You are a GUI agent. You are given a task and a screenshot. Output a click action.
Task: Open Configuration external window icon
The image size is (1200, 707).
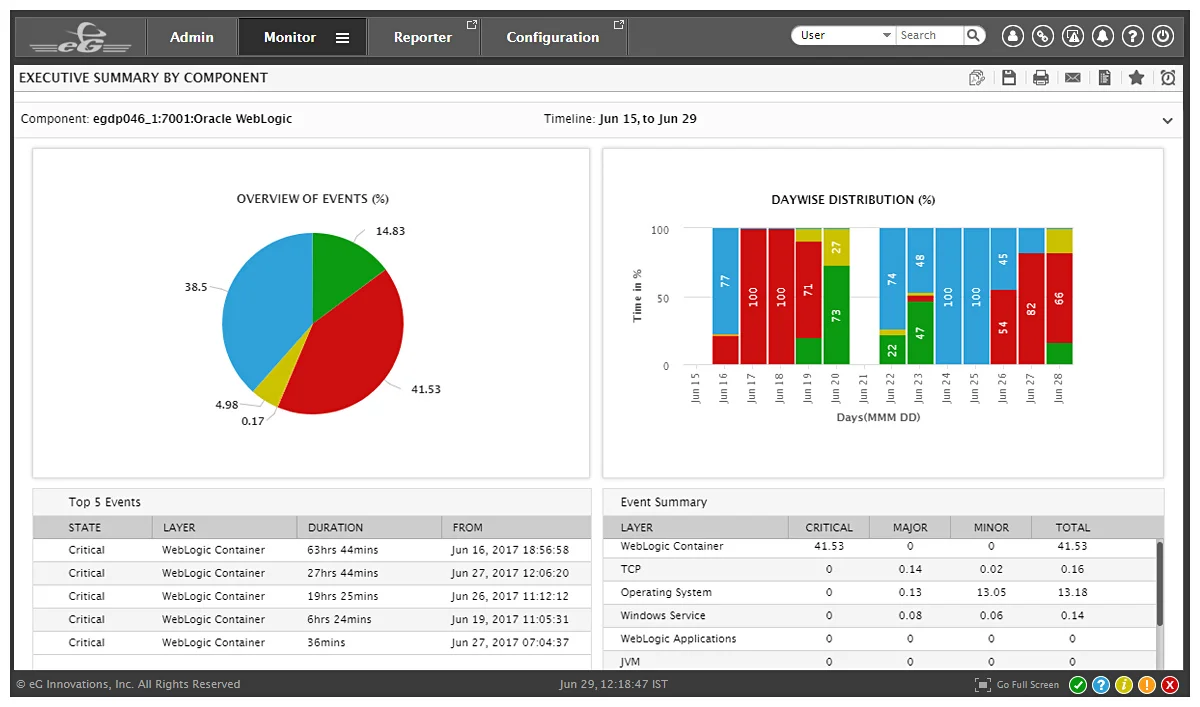click(619, 24)
